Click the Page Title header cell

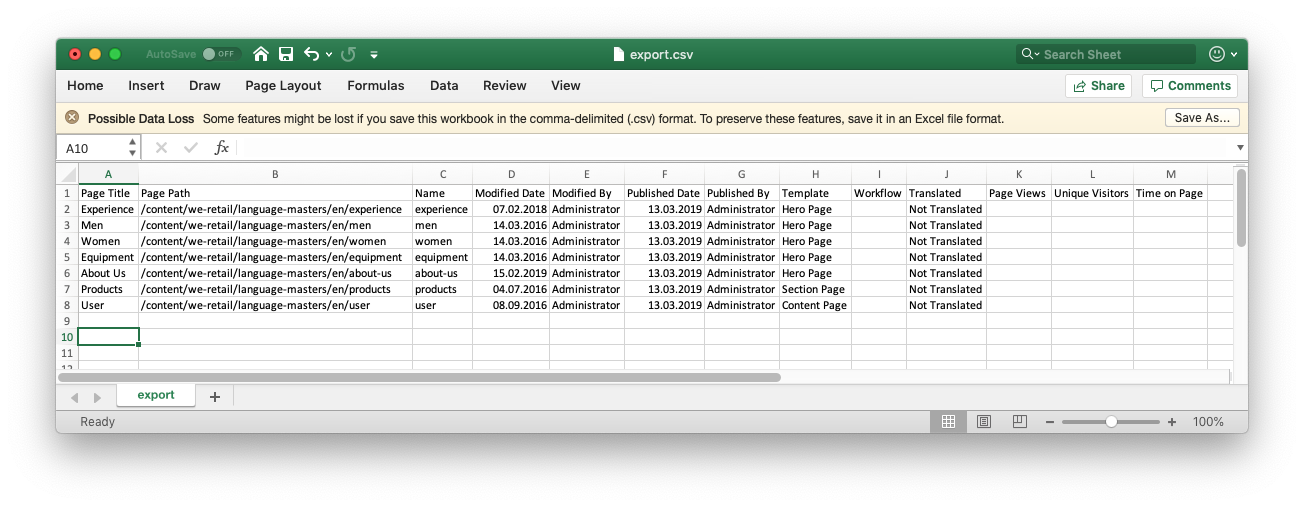coord(108,193)
